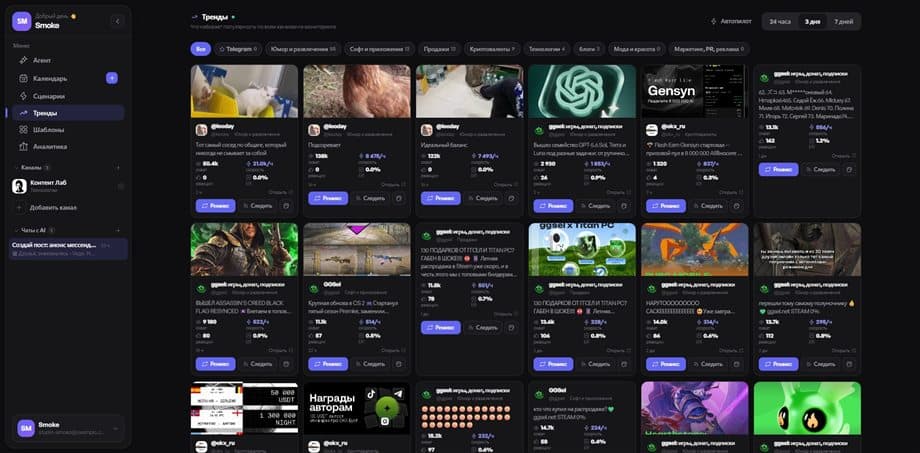The image size is (920, 453).
Task: Click copy icon on Подозревает post
Action: click(x=398, y=198)
